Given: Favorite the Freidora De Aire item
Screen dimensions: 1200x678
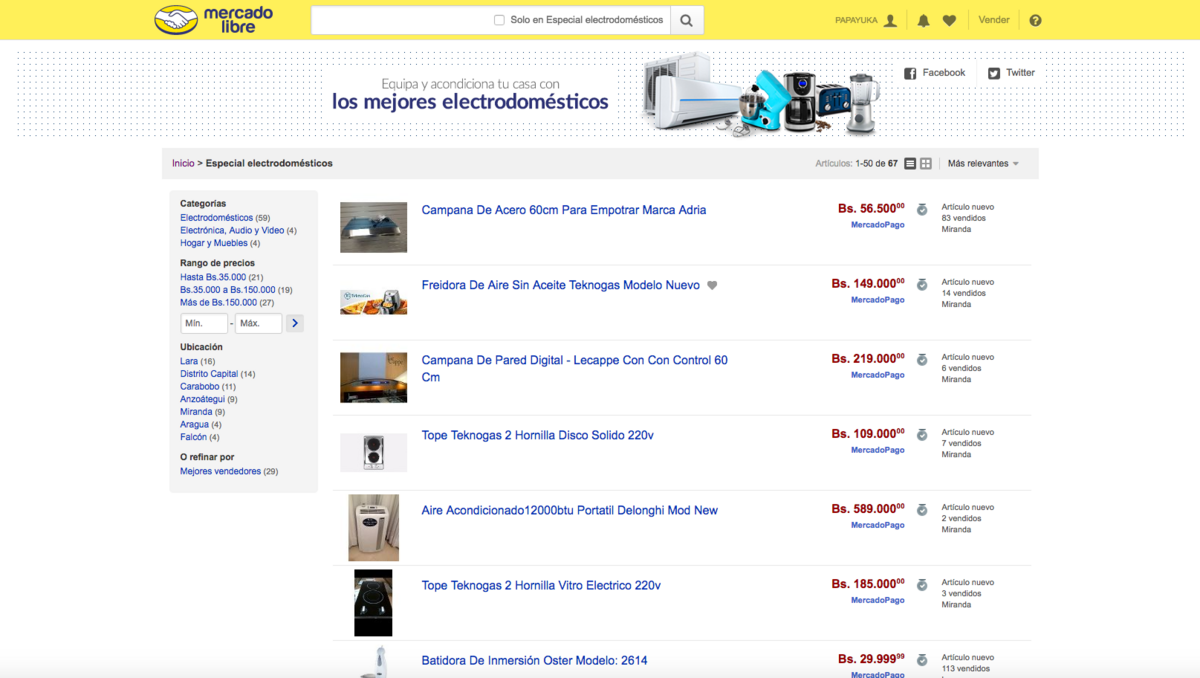Looking at the screenshot, I should (712, 286).
